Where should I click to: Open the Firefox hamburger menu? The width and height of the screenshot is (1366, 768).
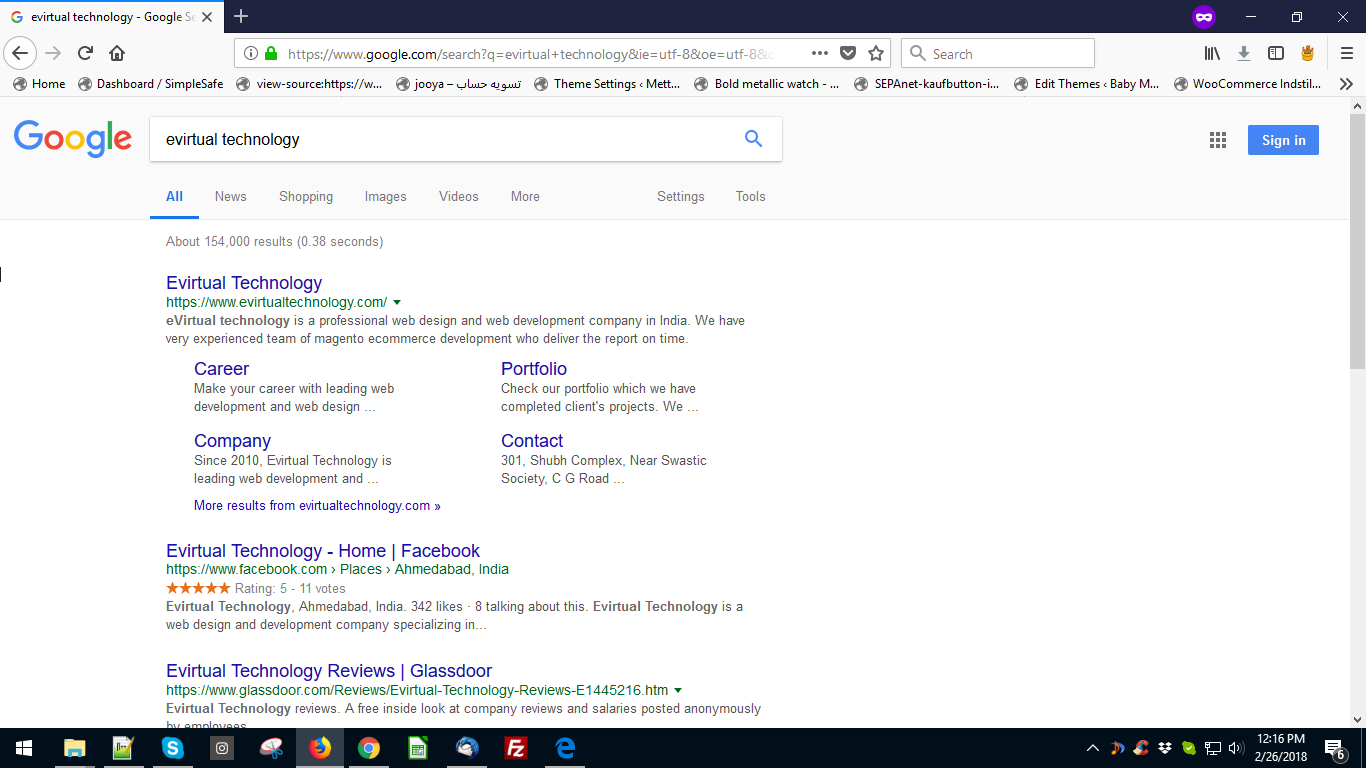coord(1346,53)
